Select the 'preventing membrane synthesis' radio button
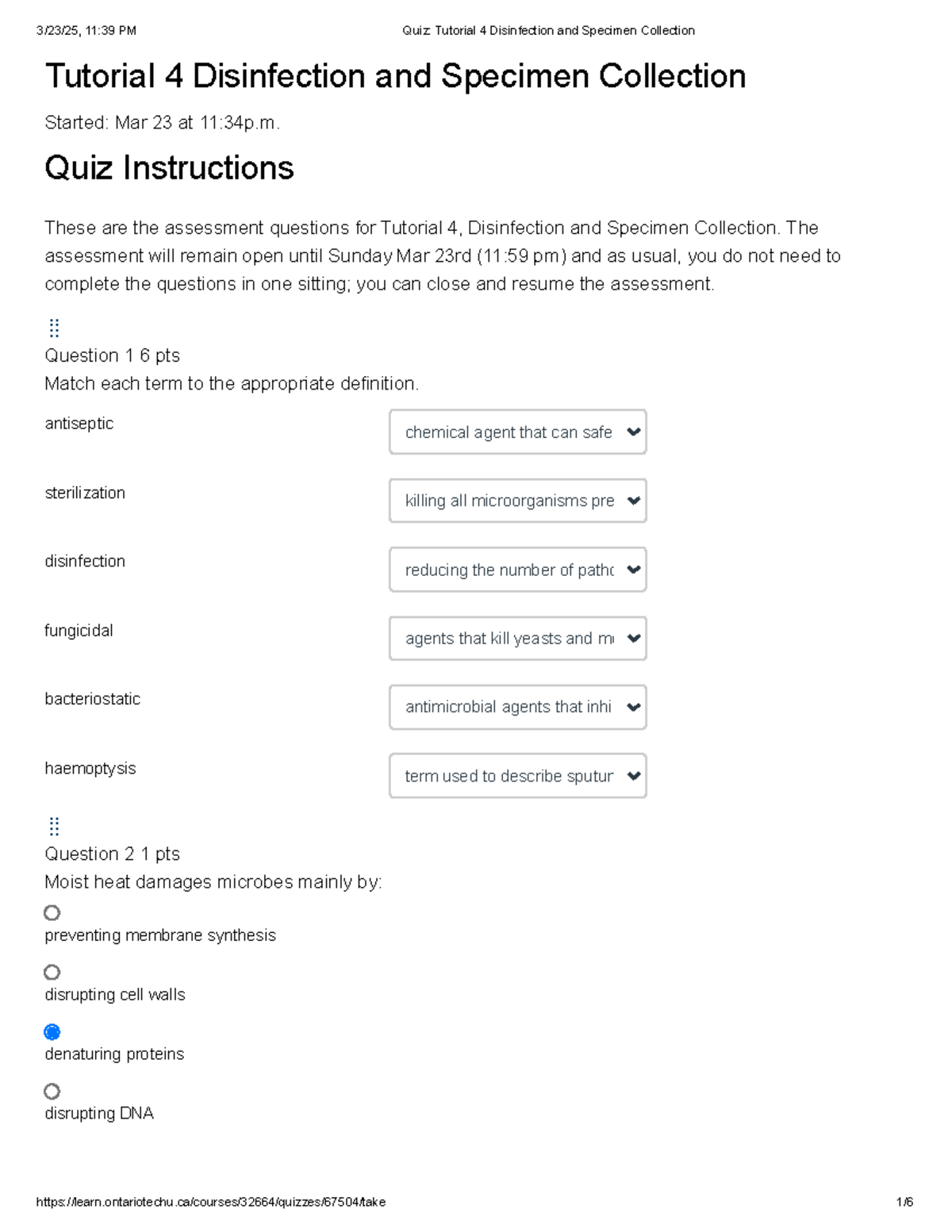This screenshot has height=1232, width=952. 52,913
